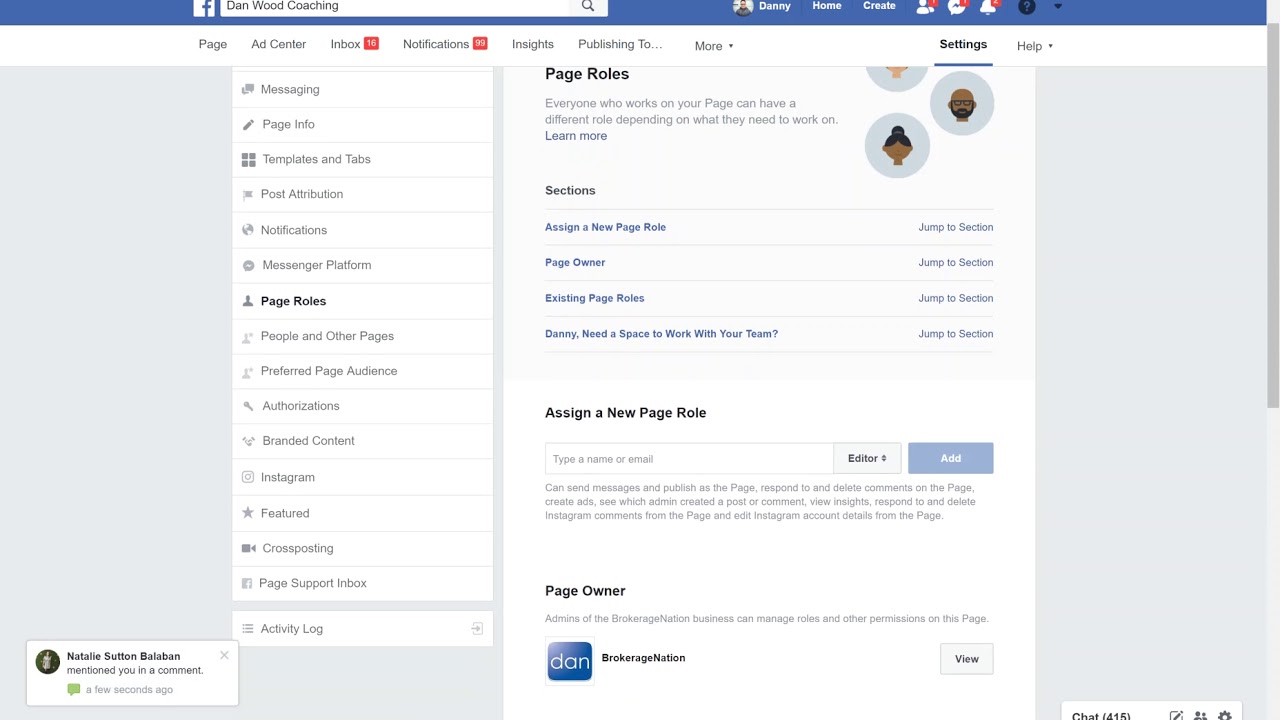Open the Chat (415) bar
This screenshot has height=720, width=1280.
click(x=1101, y=717)
